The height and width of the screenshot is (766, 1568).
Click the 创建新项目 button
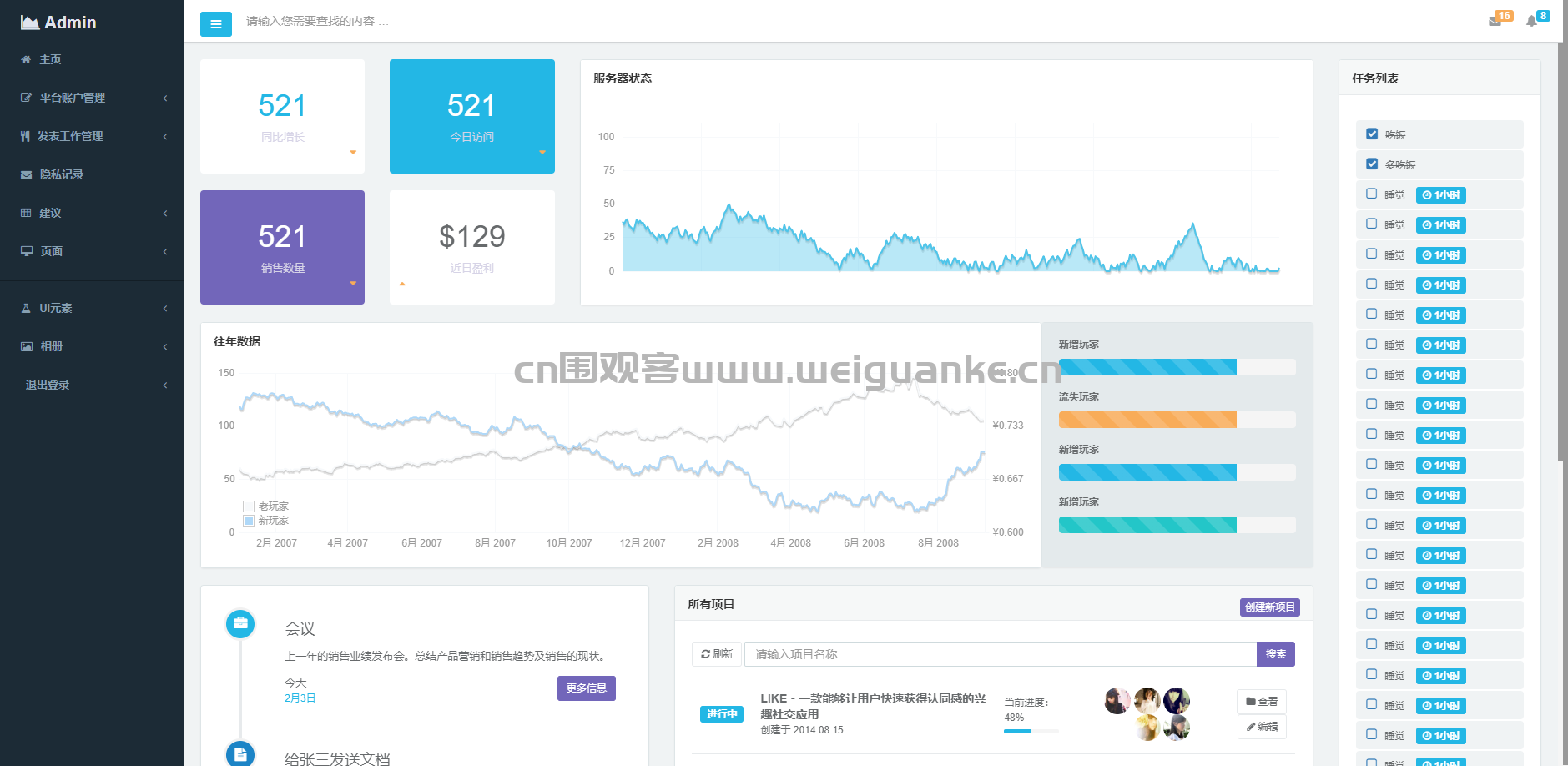point(1270,607)
